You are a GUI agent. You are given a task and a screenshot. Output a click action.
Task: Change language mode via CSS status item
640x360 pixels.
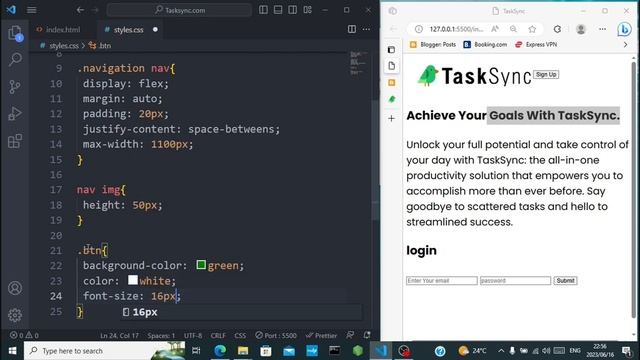pos(240,336)
